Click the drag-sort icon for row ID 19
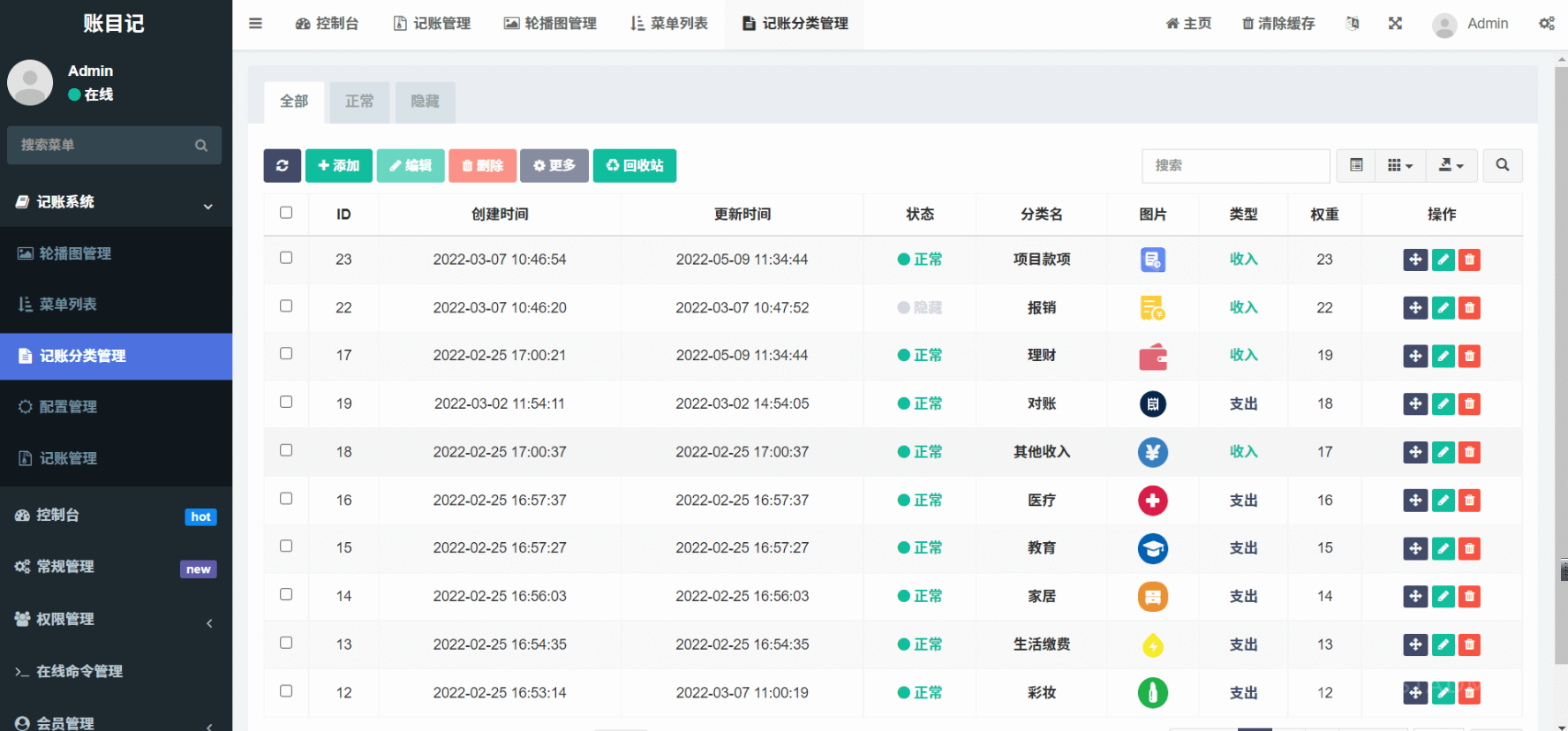Screen dimensions: 1568x731 (1415, 404)
